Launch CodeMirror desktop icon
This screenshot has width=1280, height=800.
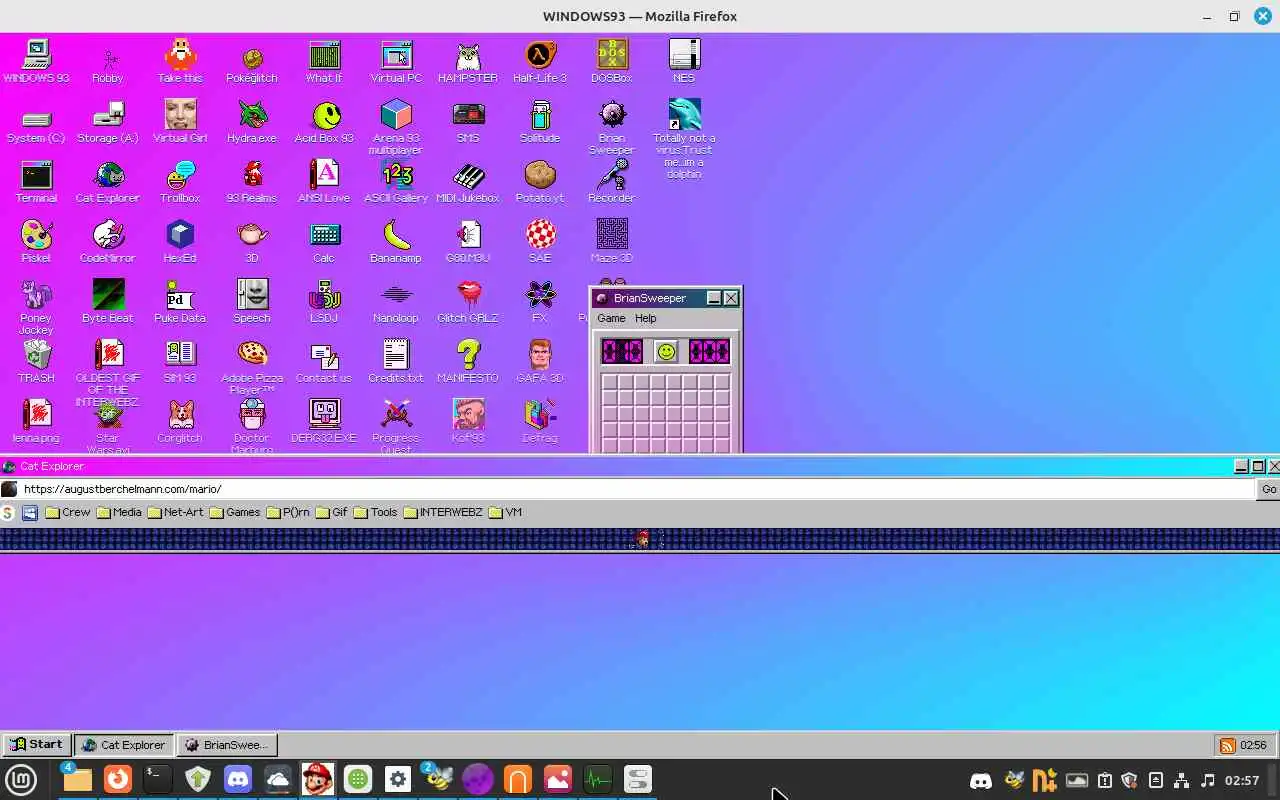pos(108,241)
